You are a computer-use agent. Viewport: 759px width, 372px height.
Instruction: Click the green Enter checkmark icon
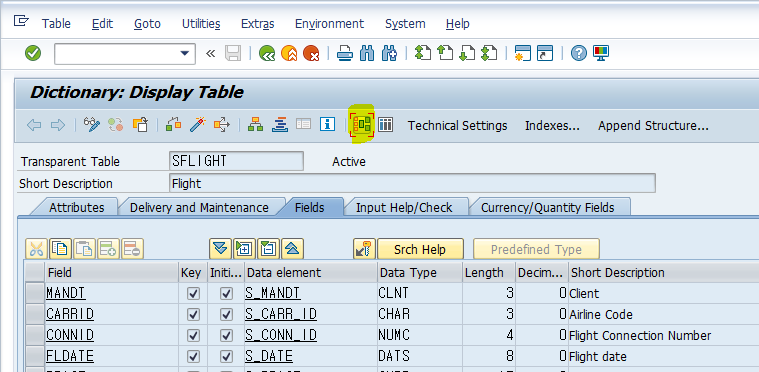click(x=33, y=53)
